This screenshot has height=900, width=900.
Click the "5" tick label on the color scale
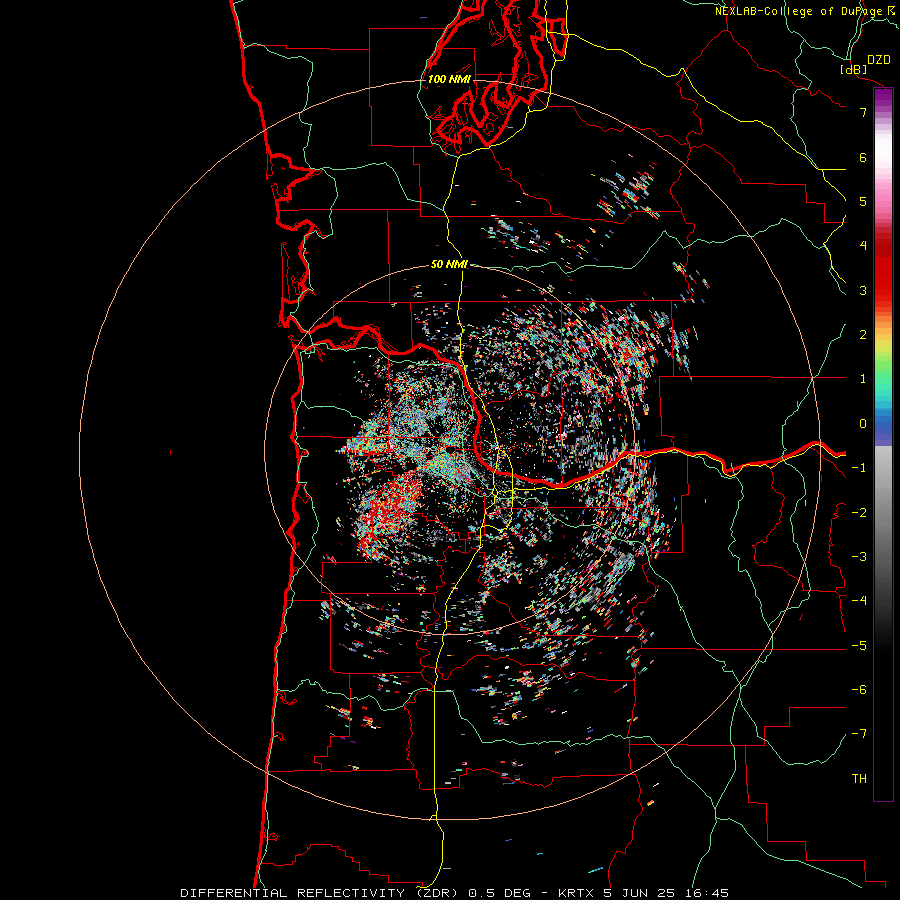coord(863,201)
